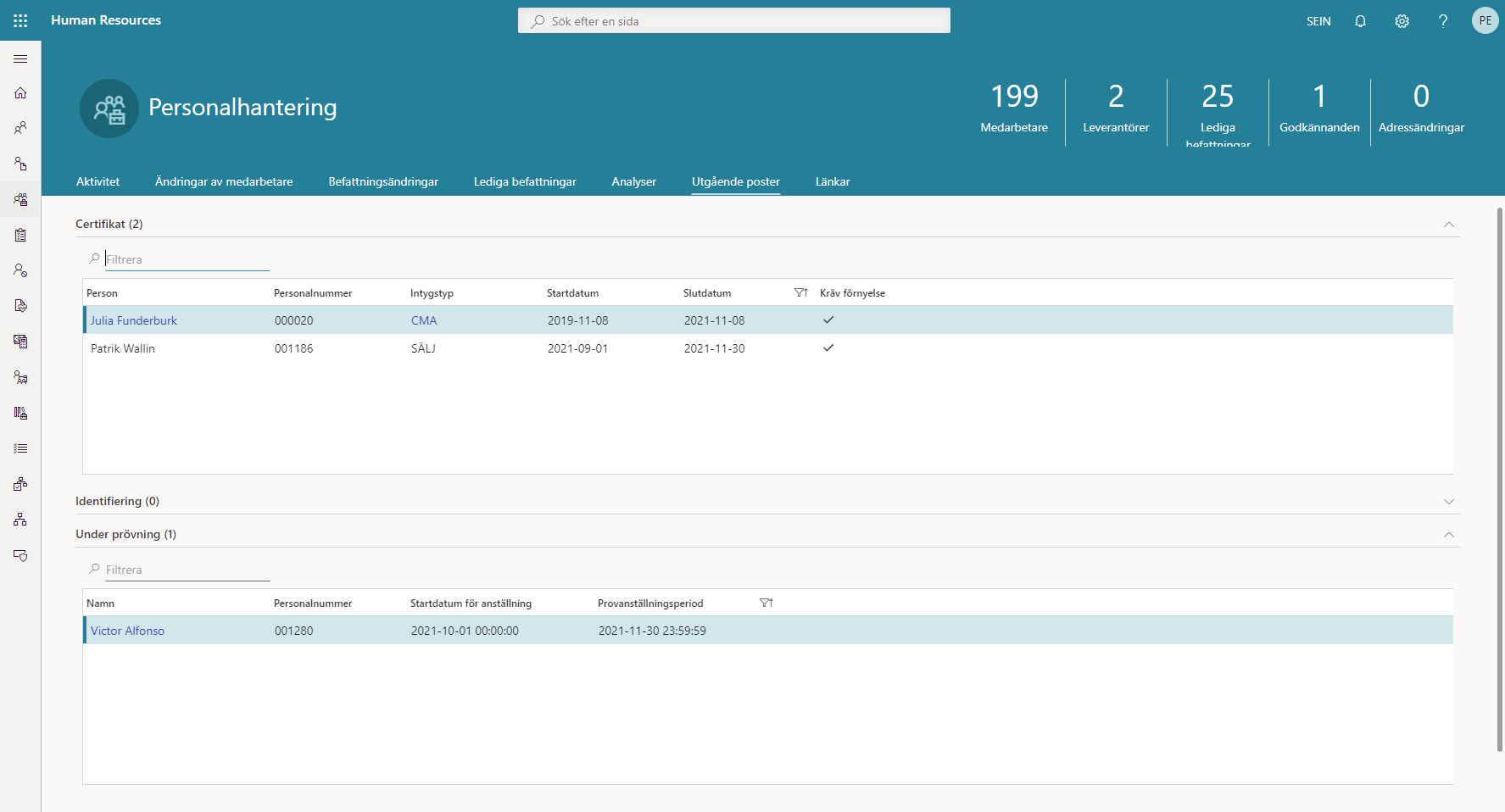The image size is (1505, 812).
Task: Switch to the Aktivitet tab
Action: [98, 181]
